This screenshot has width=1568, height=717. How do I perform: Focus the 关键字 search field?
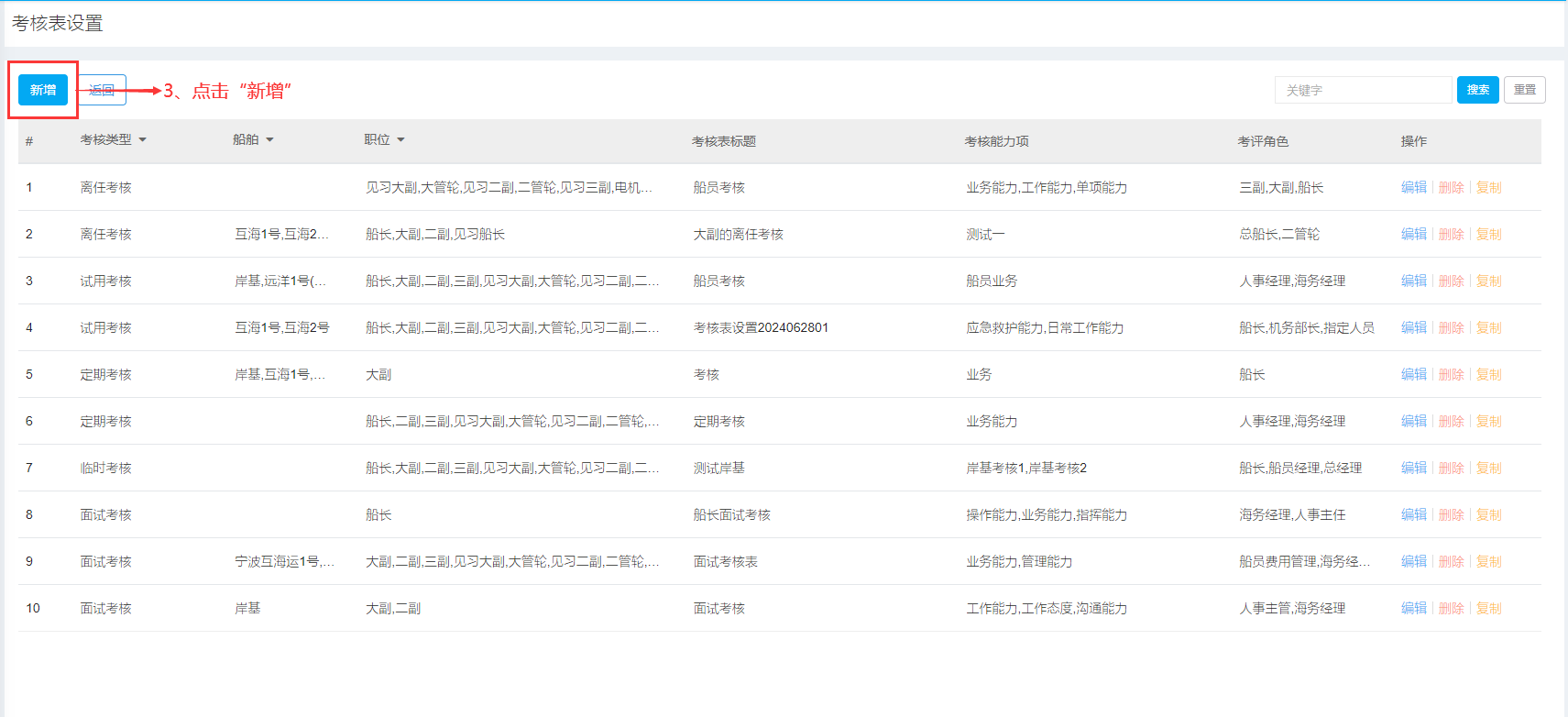[1363, 90]
